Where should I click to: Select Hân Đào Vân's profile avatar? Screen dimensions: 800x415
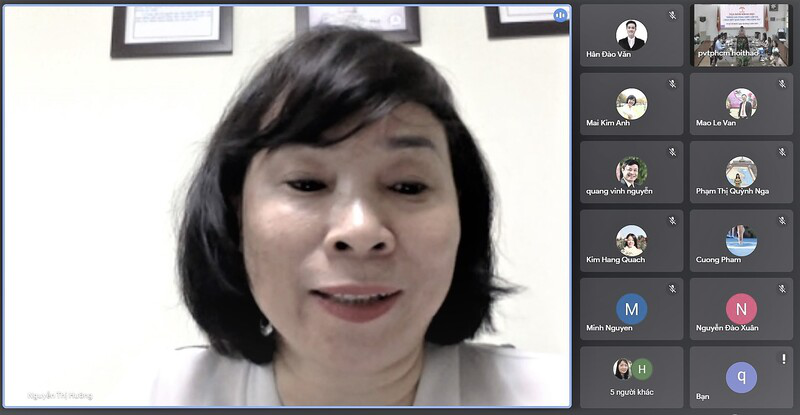click(x=631, y=35)
